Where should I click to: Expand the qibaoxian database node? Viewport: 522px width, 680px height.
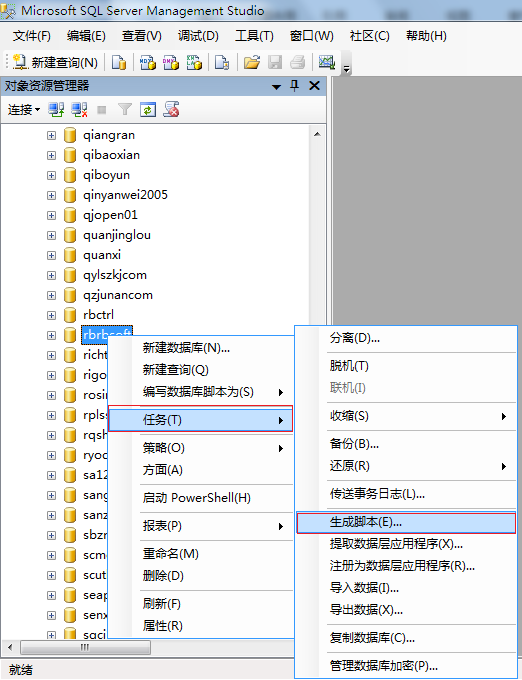(x=52, y=155)
